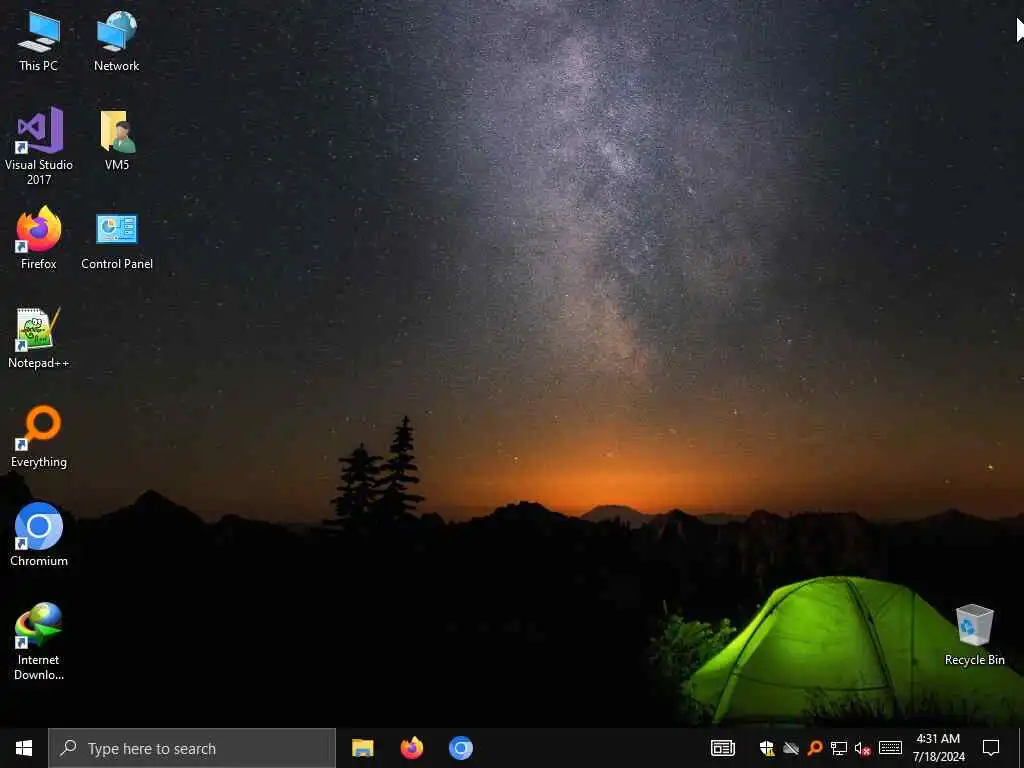Select the Network desktop icon
This screenshot has height=768, width=1024.
click(x=117, y=41)
